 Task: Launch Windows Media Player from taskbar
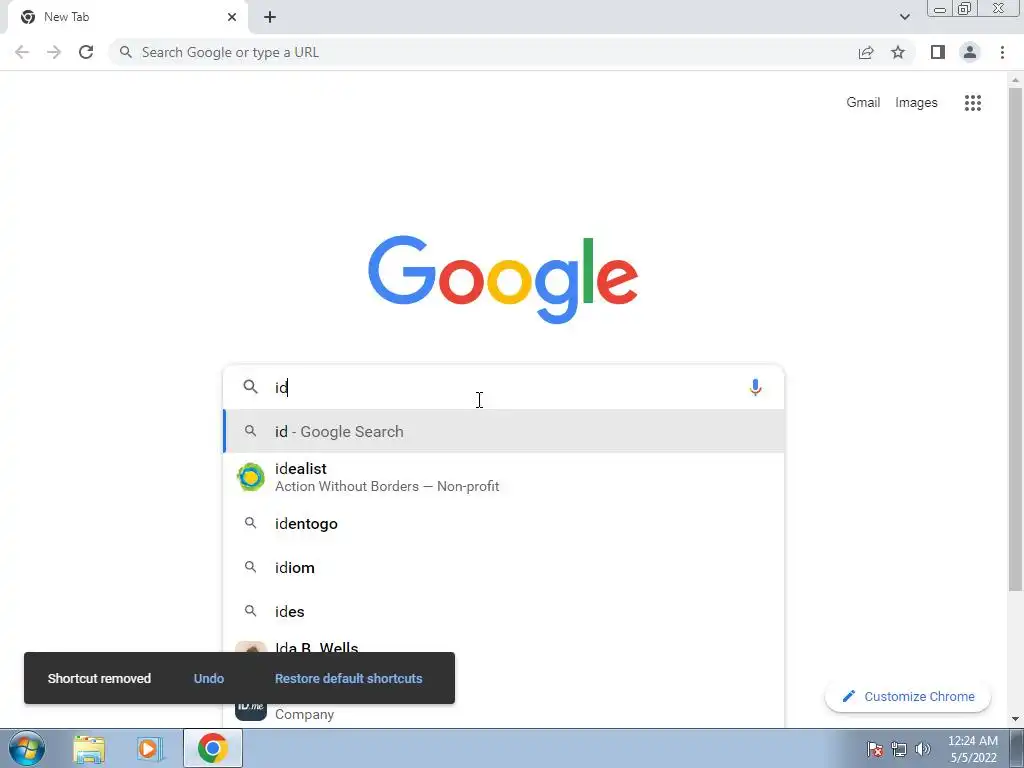click(150, 748)
